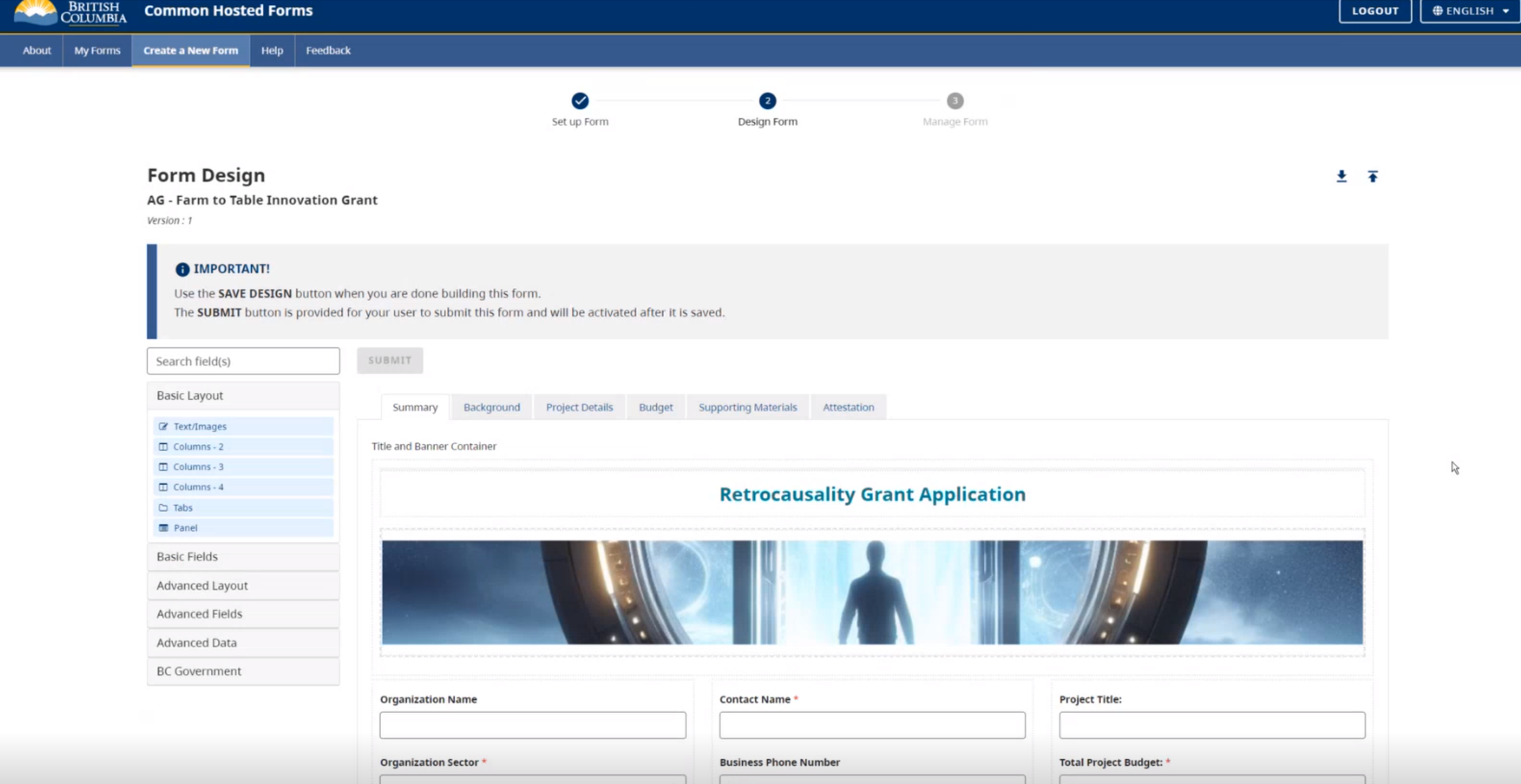1521x784 pixels.
Task: Click the Contact Name input field
Action: pyautogui.click(x=872, y=725)
